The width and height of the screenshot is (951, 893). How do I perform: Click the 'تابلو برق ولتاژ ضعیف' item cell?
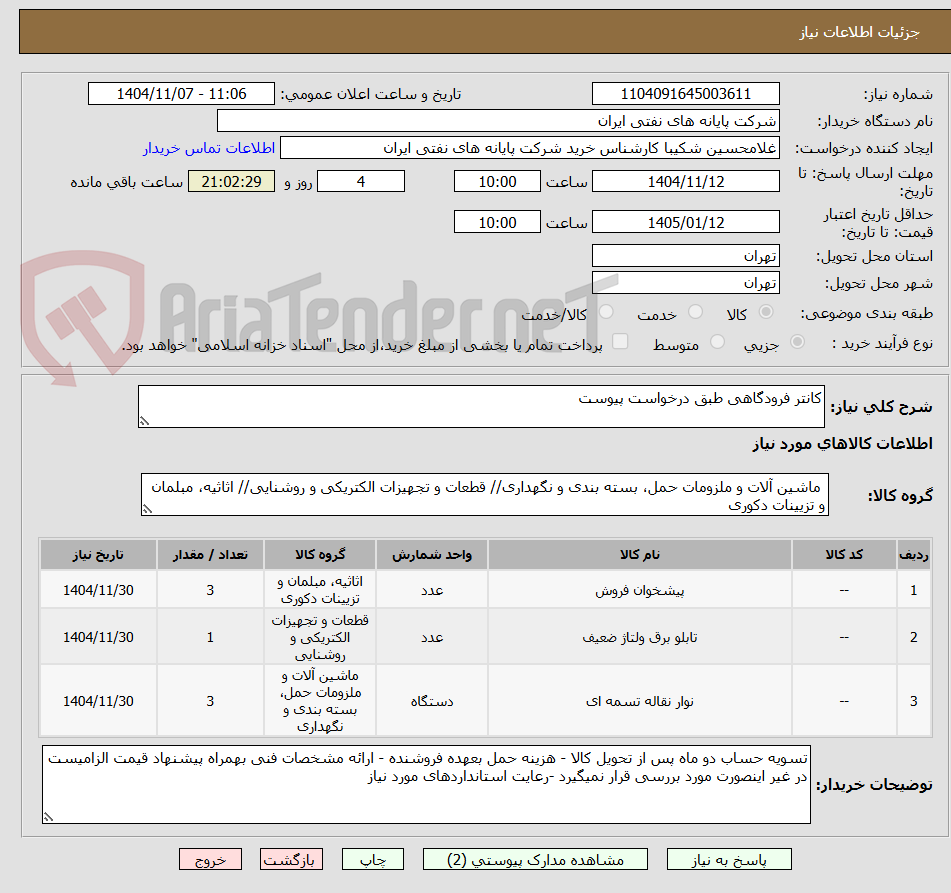(639, 637)
